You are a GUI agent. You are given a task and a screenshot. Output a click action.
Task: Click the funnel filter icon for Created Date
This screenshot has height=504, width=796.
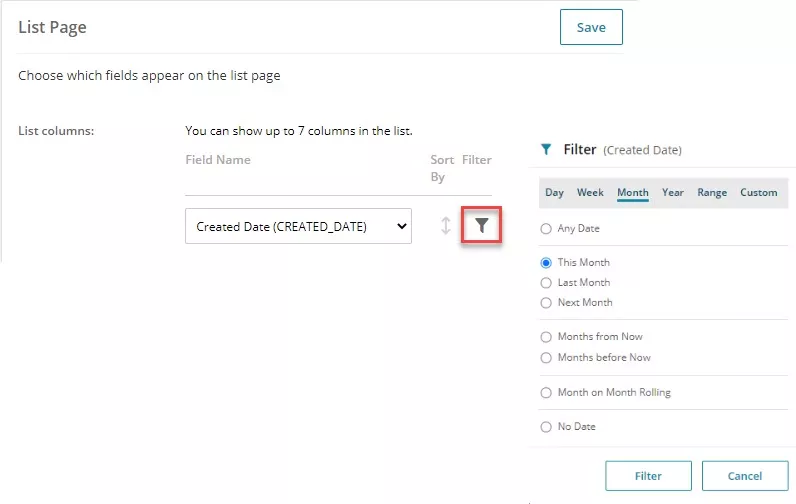click(x=481, y=225)
